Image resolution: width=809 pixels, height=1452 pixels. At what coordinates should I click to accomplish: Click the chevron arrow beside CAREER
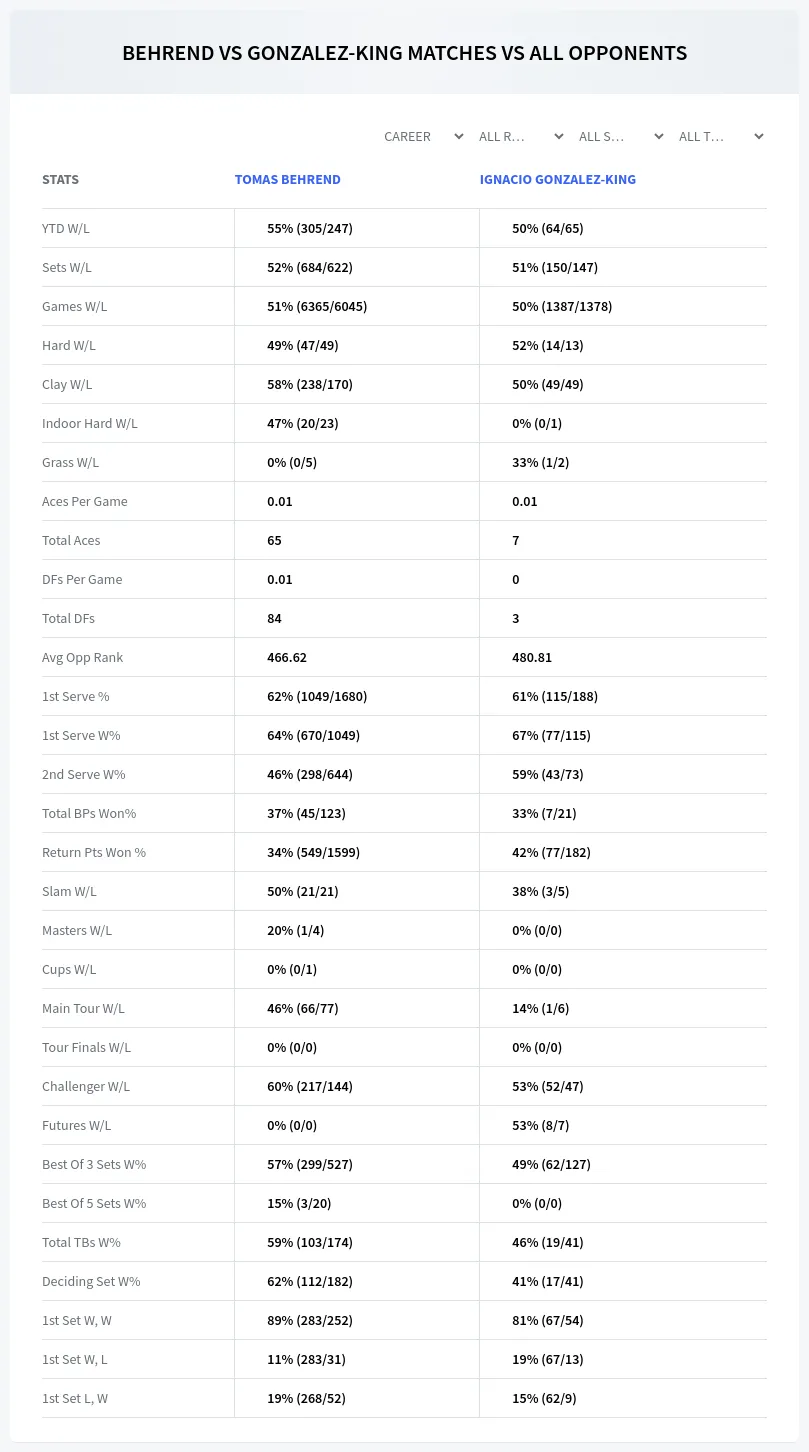[459, 136]
